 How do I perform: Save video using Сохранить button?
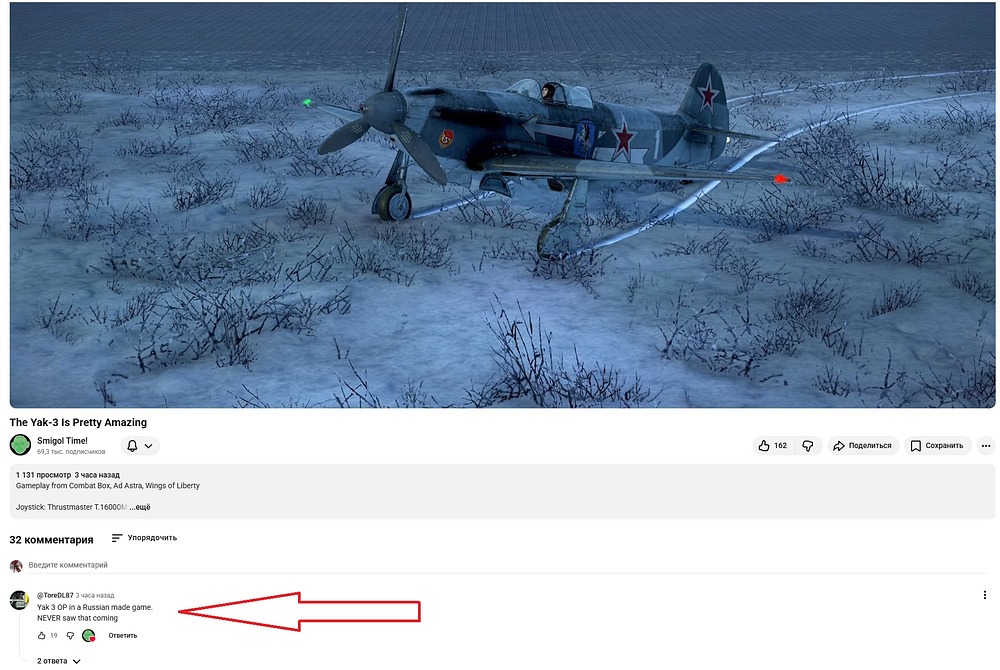tap(937, 446)
